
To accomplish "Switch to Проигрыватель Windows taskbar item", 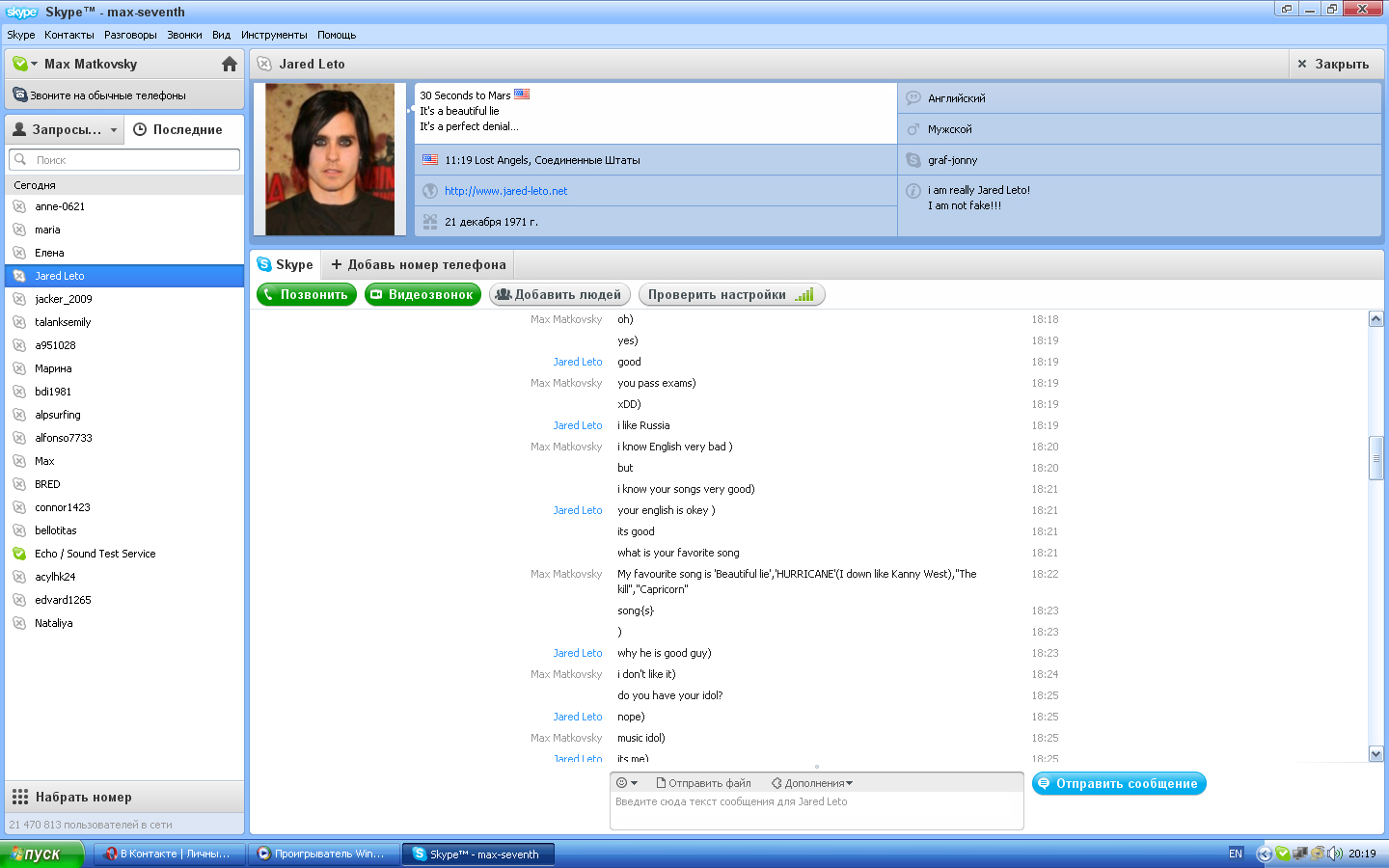I will tap(323, 854).
